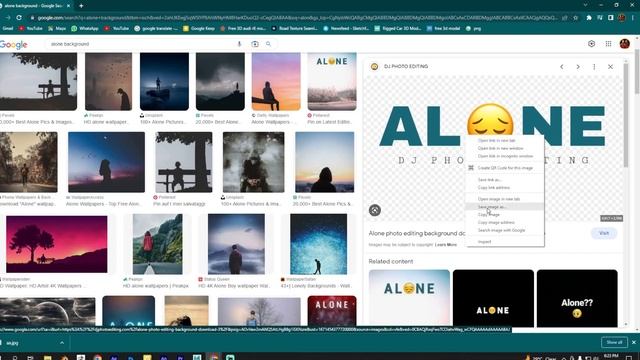Open a new browser tab with plus

(x=81, y=6)
